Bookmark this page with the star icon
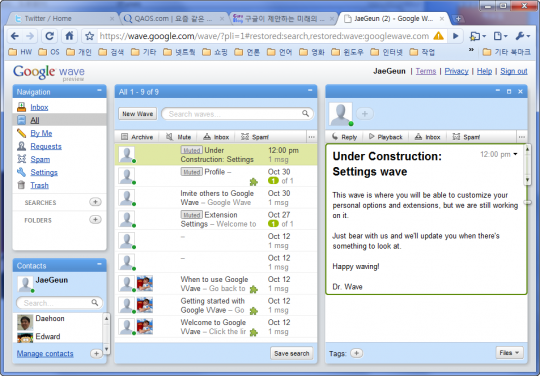The height and width of the screenshot is (376, 540). pyautogui.click(x=90, y=36)
